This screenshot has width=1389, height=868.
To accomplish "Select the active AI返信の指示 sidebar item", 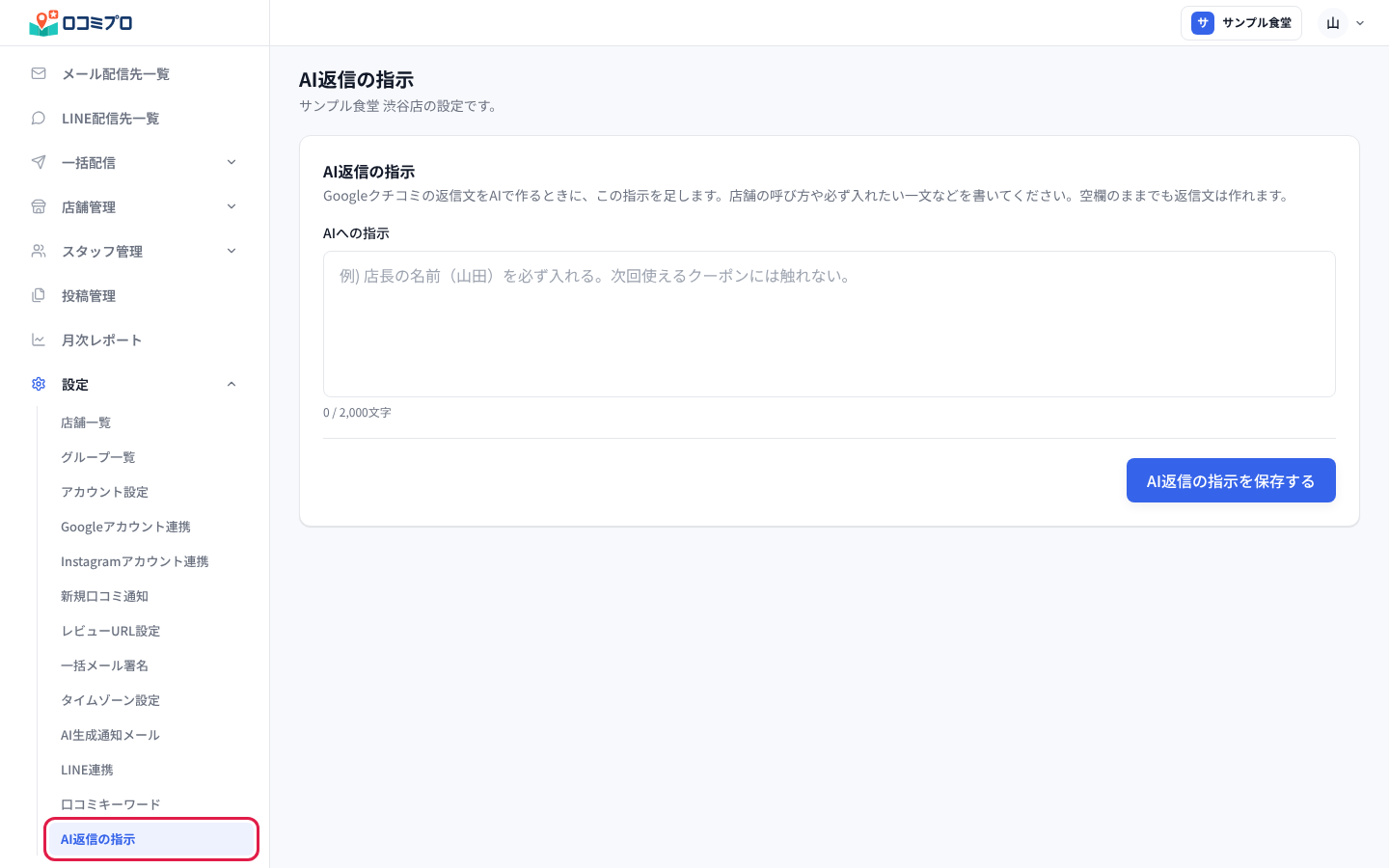I will click(151, 839).
